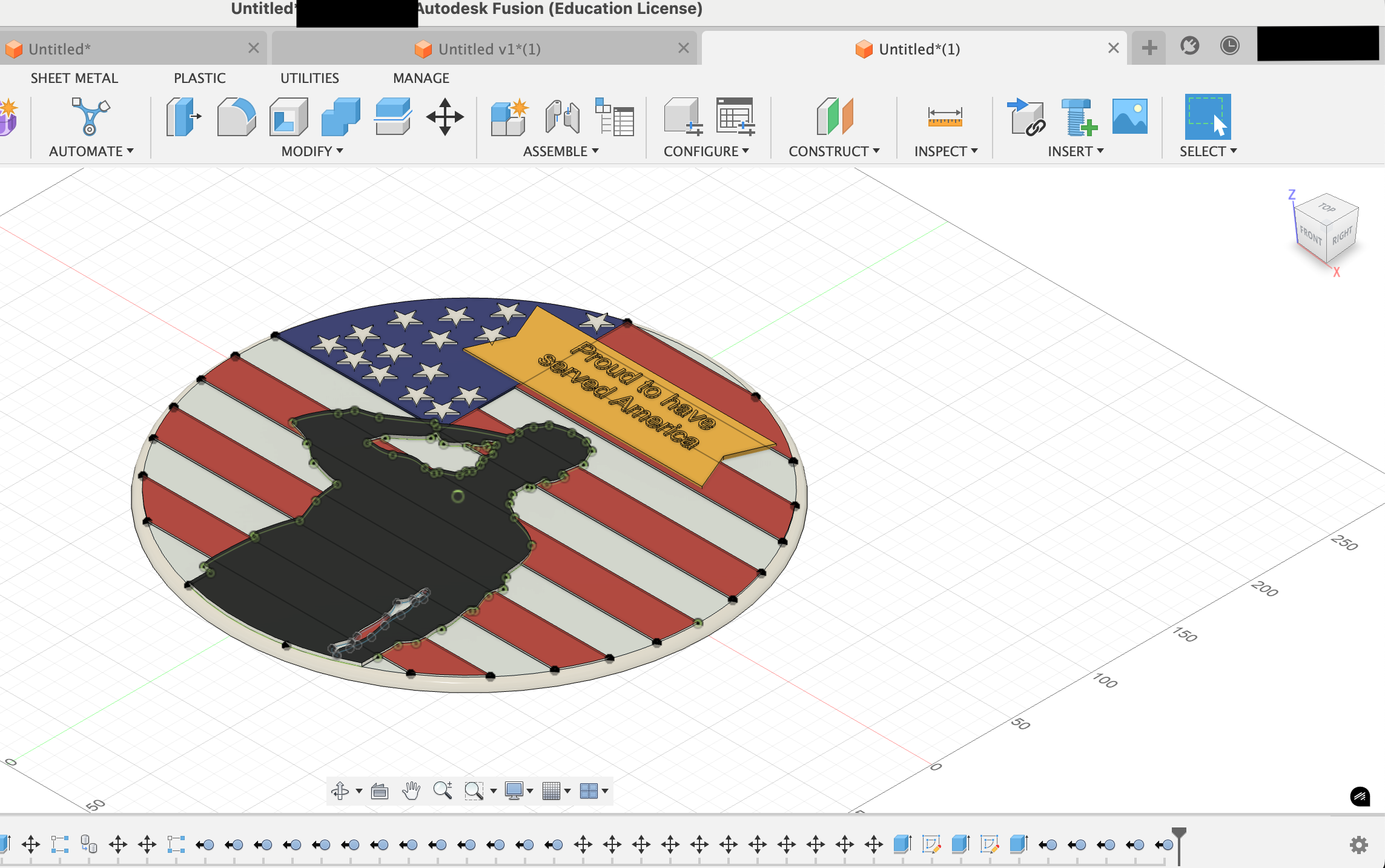The width and height of the screenshot is (1385, 868).
Task: Click the Insert Derive icon
Action: tap(1026, 116)
